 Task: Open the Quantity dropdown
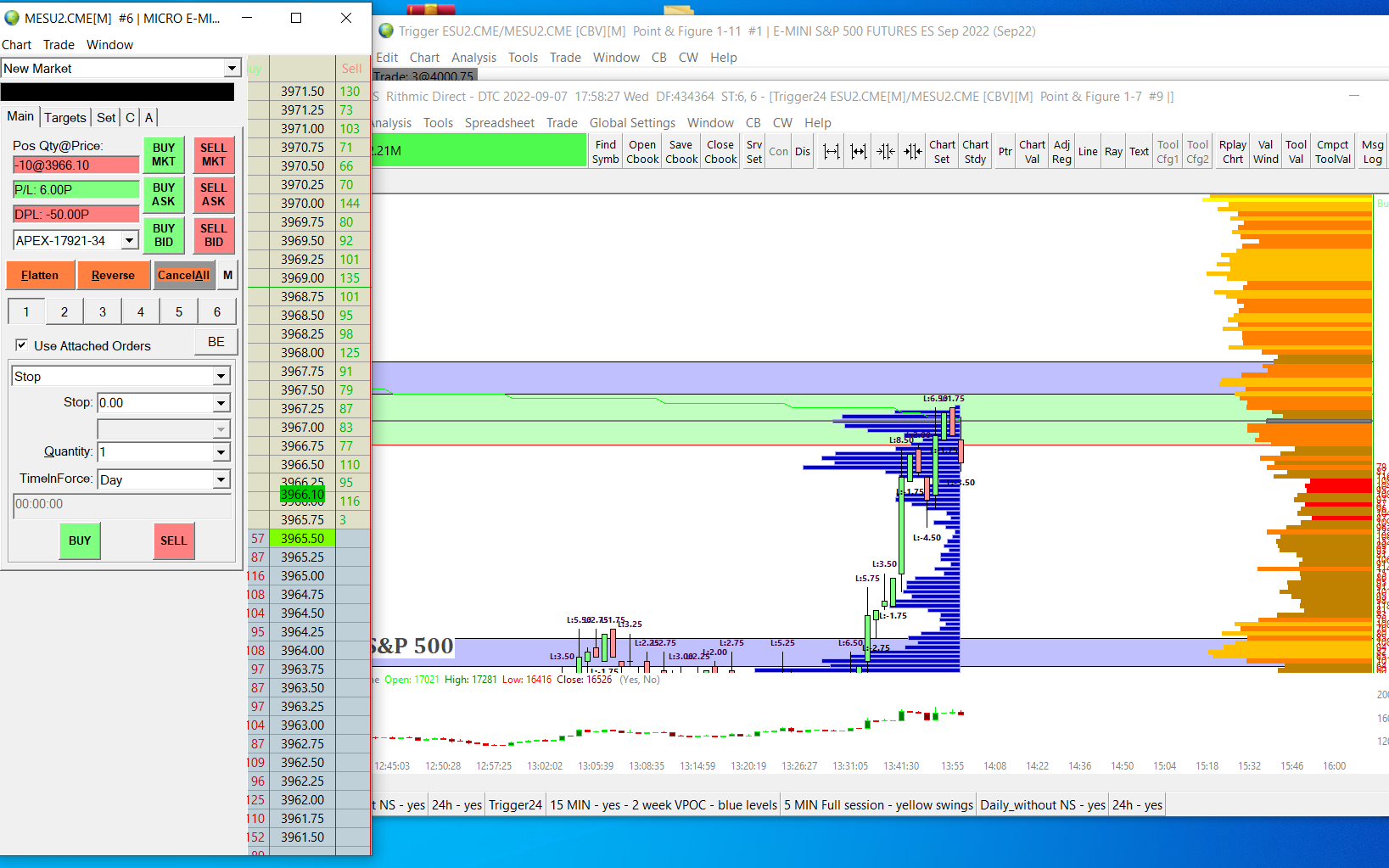point(221,451)
